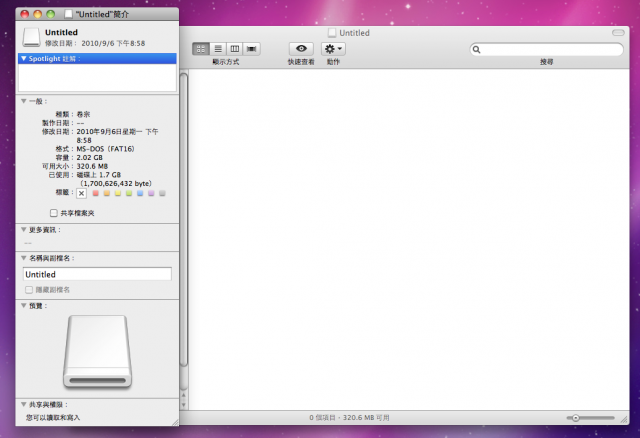Click the 320.6 MB available size value
640x438 pixels.
tap(92, 166)
